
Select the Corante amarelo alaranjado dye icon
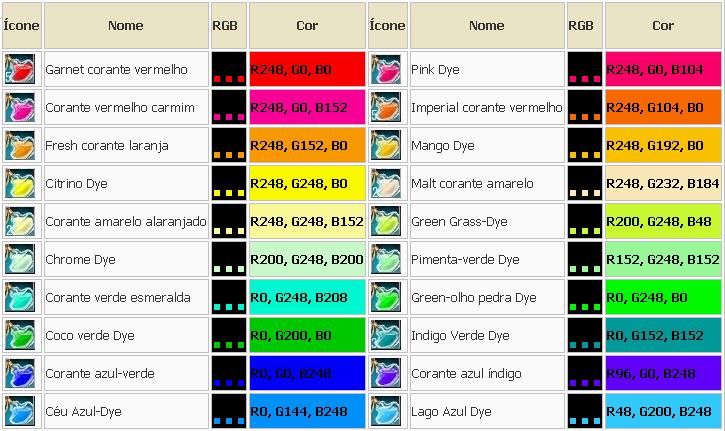pos(20,221)
